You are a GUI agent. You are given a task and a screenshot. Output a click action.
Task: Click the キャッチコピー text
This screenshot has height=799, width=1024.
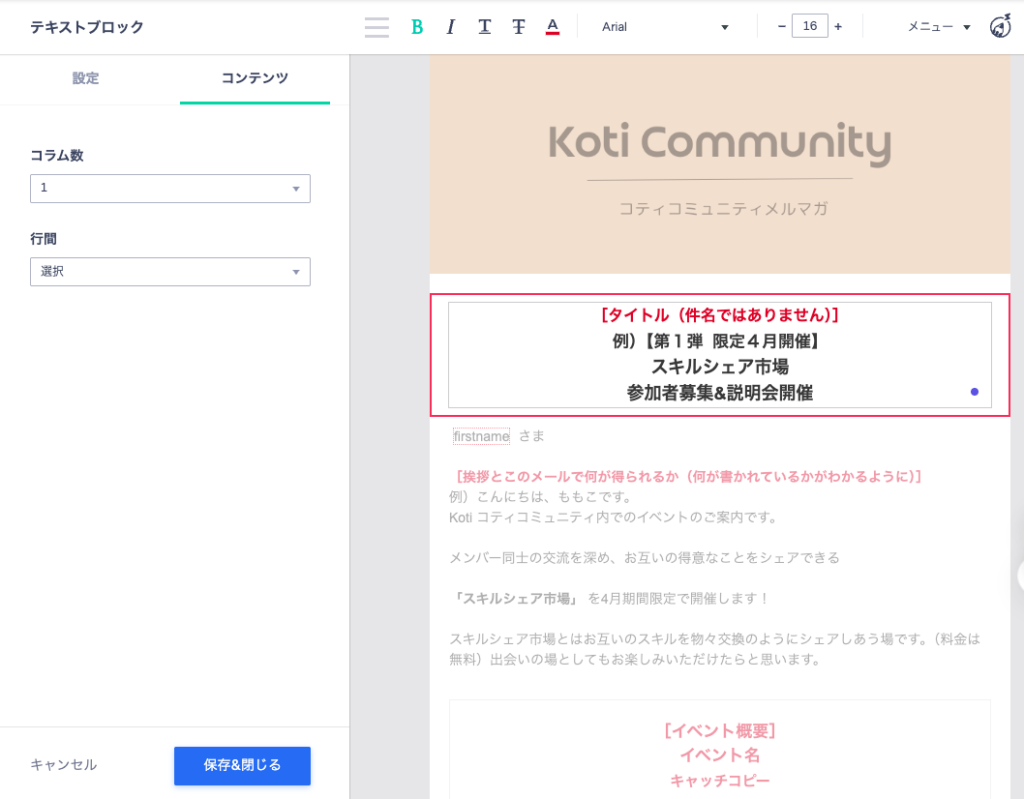click(x=720, y=781)
